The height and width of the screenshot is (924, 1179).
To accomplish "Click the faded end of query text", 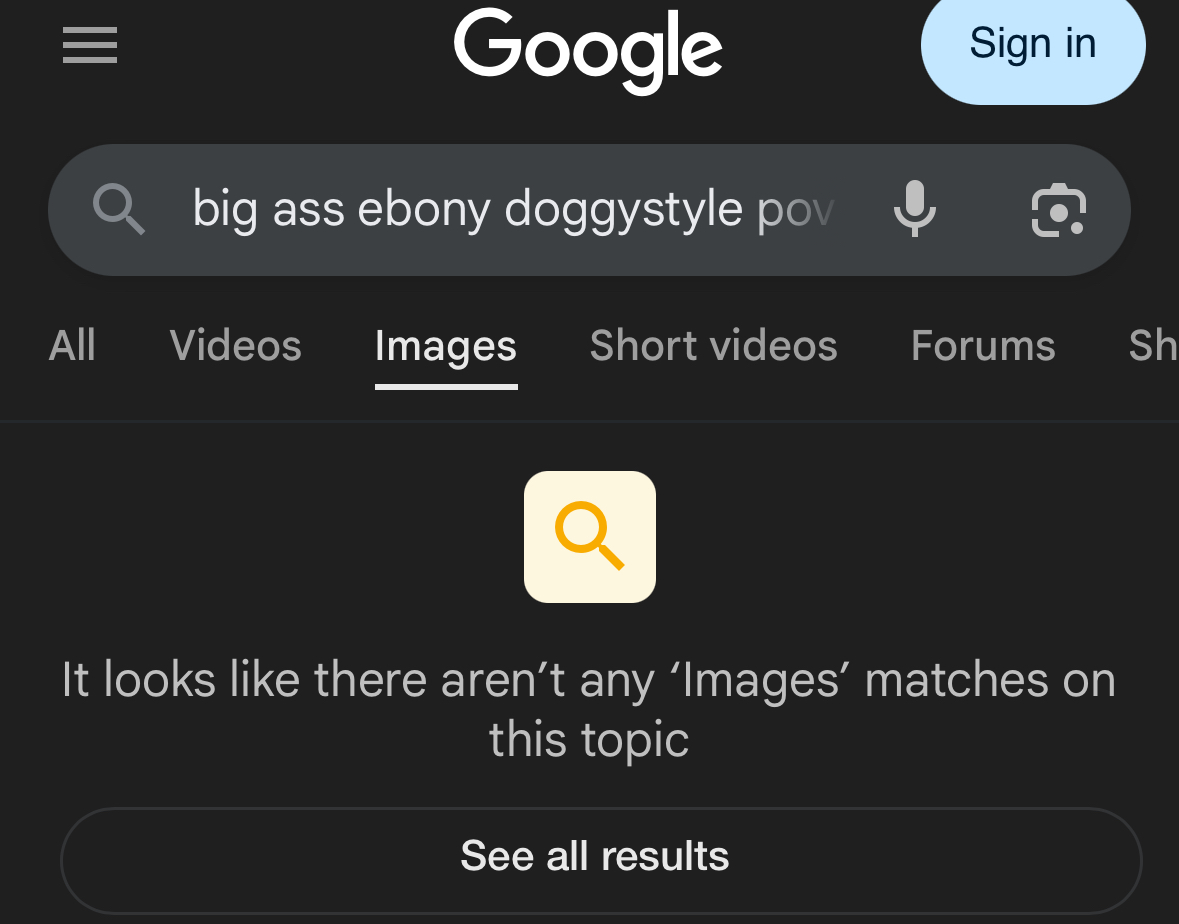I will (x=797, y=211).
